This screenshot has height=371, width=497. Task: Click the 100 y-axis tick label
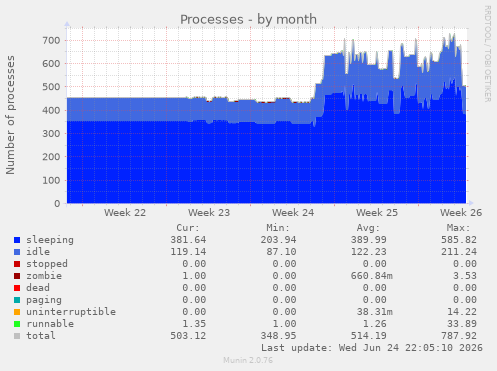click(51, 180)
